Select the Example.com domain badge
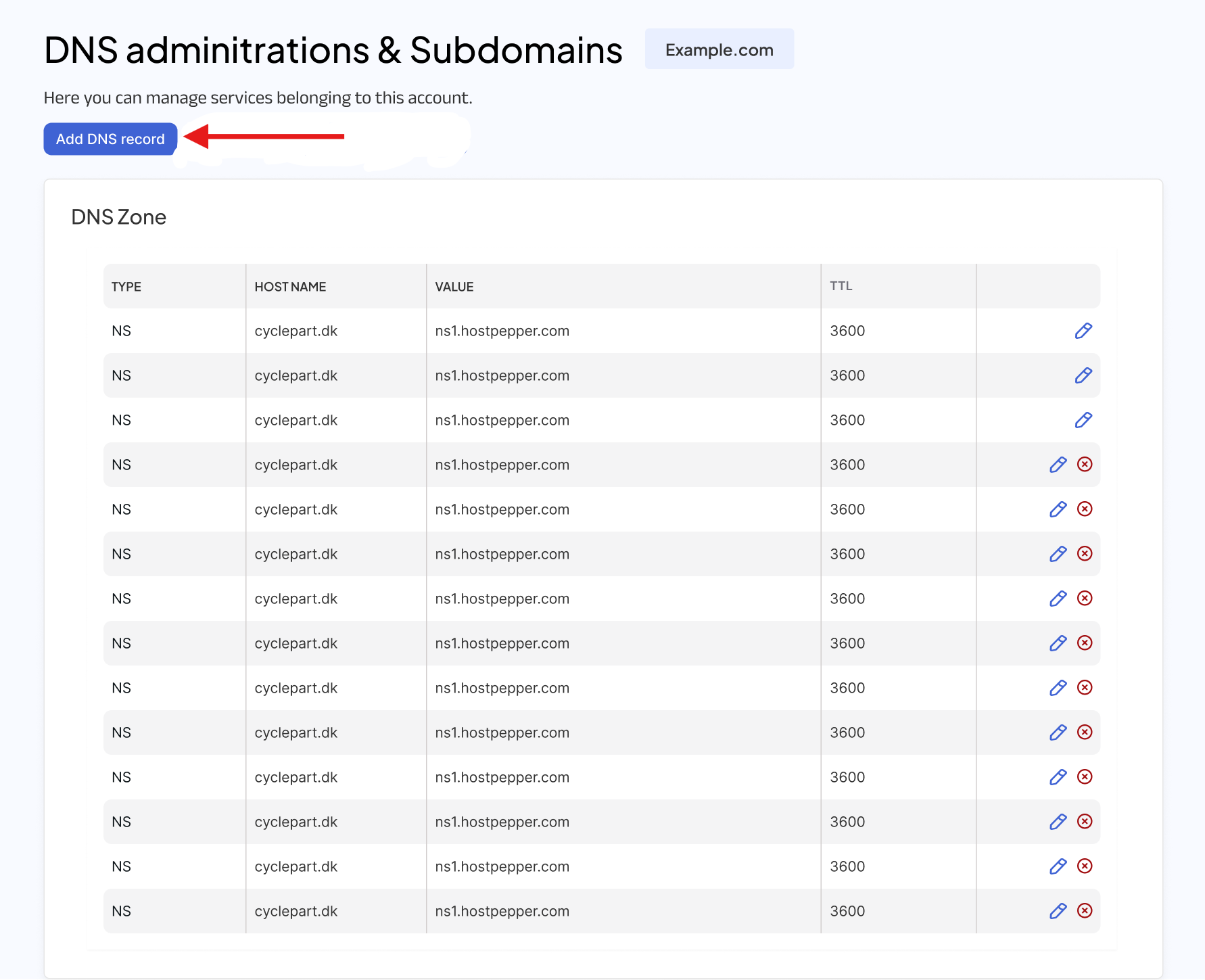Viewport: 1205px width, 980px height. (x=719, y=49)
